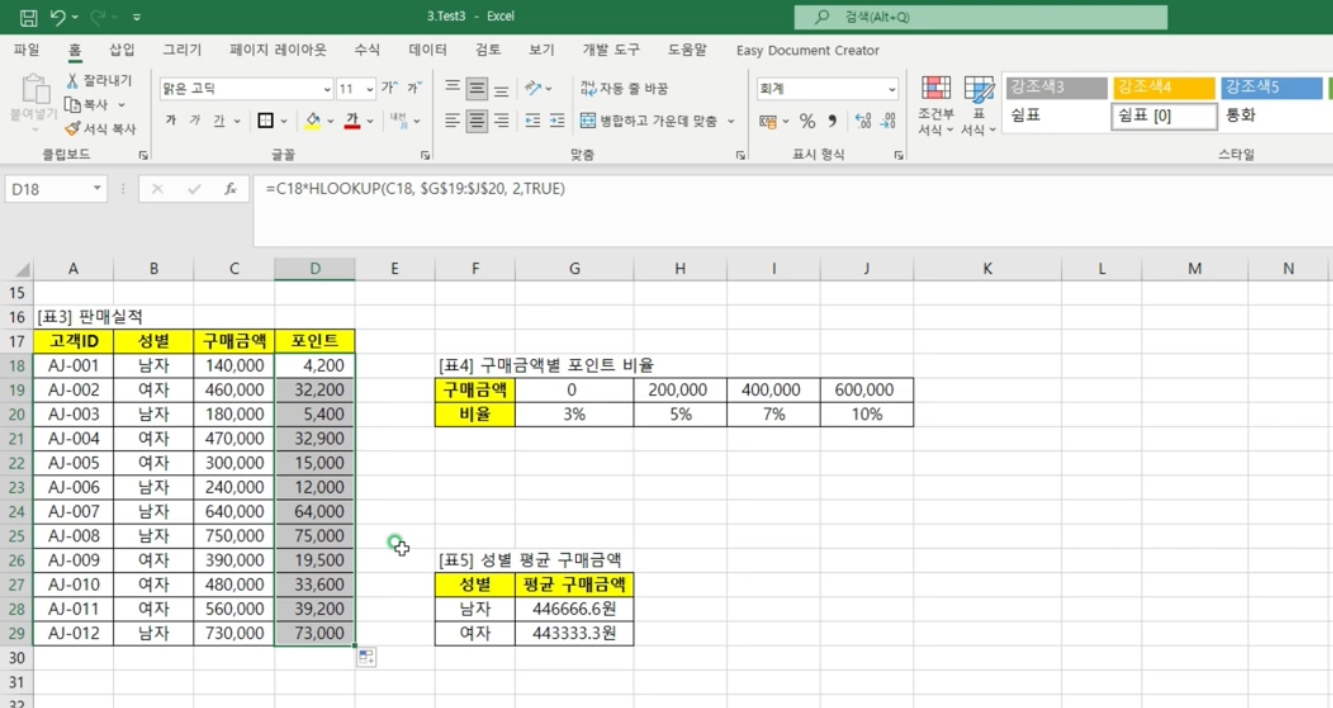This screenshot has width=1333, height=708.
Task: Toggle underline formatting
Action: [220, 120]
